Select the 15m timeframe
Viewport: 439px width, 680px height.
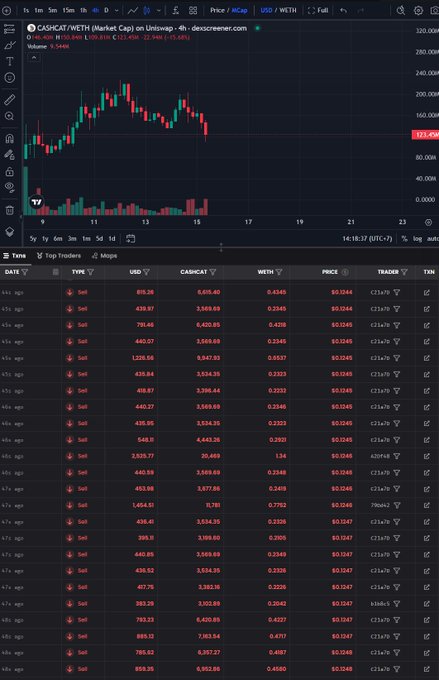pos(68,10)
